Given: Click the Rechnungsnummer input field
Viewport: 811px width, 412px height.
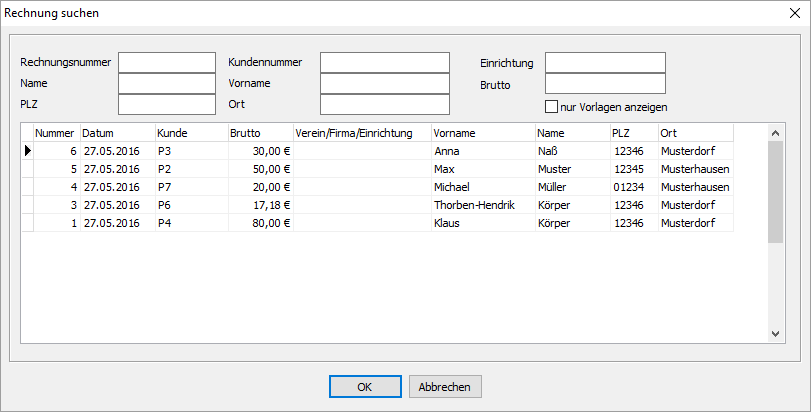Looking at the screenshot, I should [x=167, y=63].
